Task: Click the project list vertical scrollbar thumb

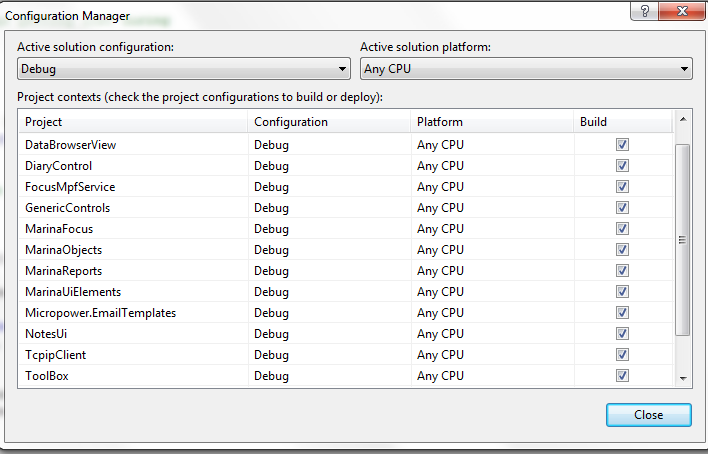Action: [x=682, y=240]
